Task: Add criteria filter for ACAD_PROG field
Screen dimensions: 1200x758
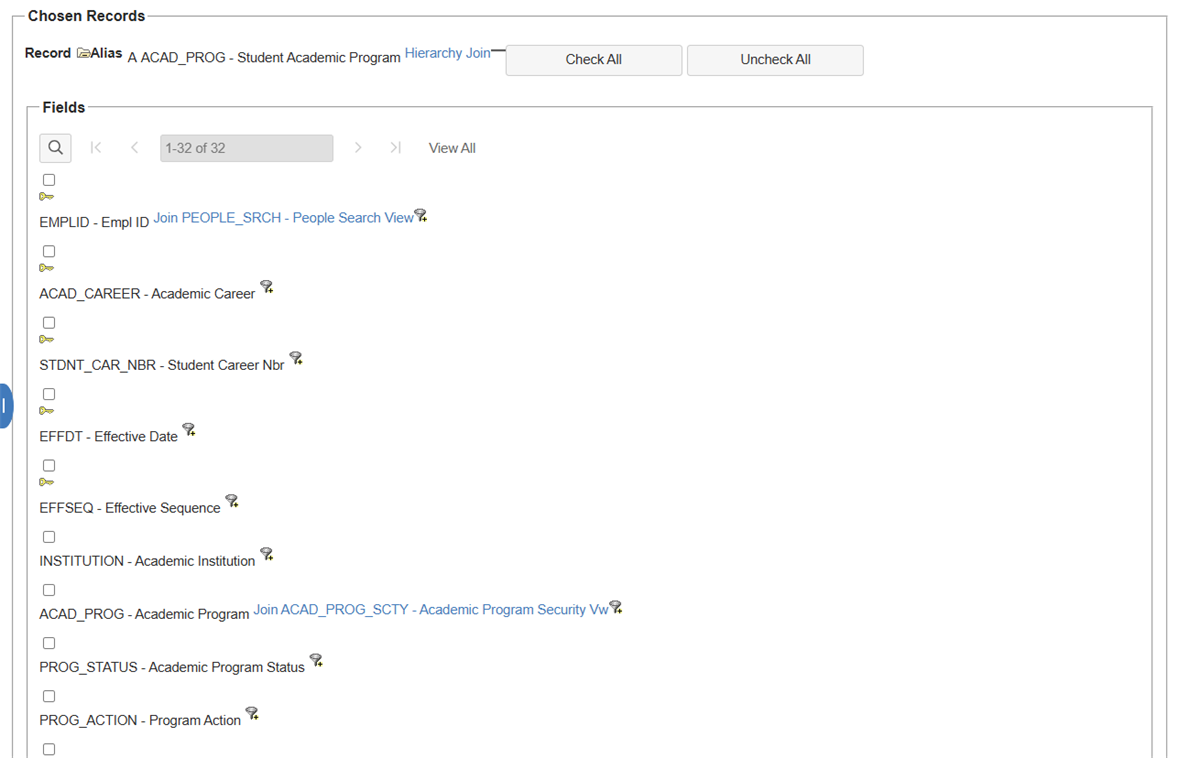Action: point(616,607)
